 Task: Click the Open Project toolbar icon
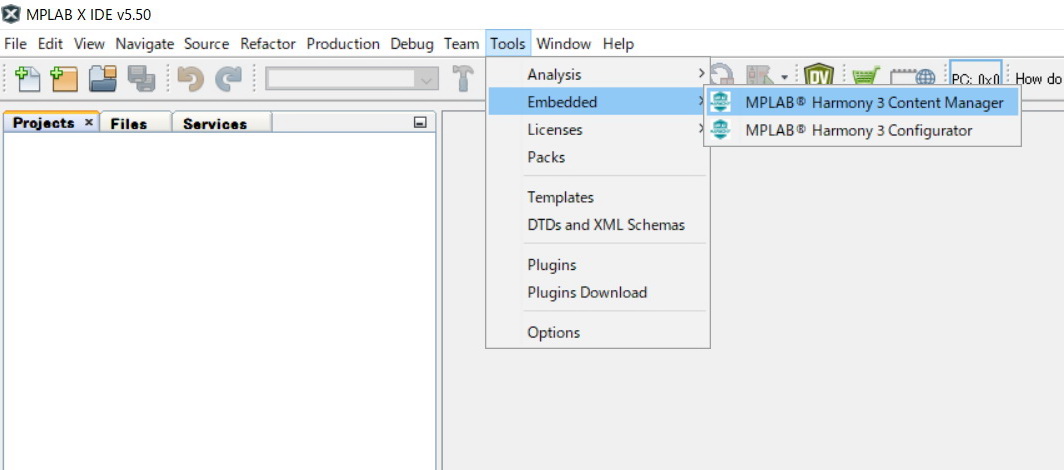[103, 79]
